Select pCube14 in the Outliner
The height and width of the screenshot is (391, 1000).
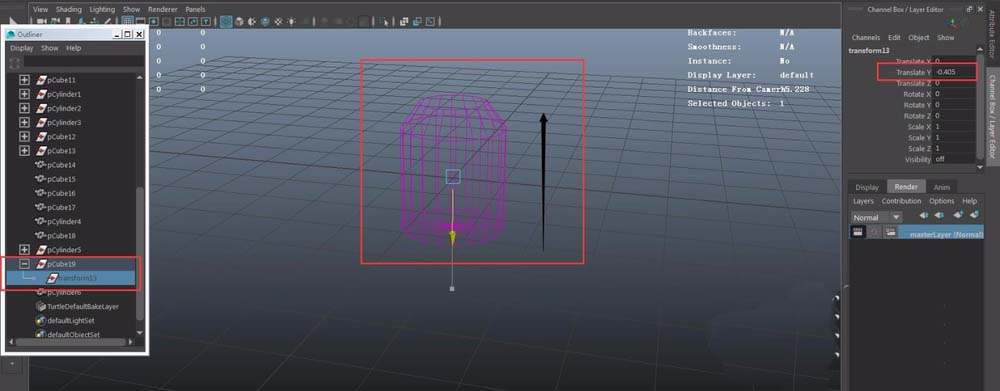tap(61, 165)
